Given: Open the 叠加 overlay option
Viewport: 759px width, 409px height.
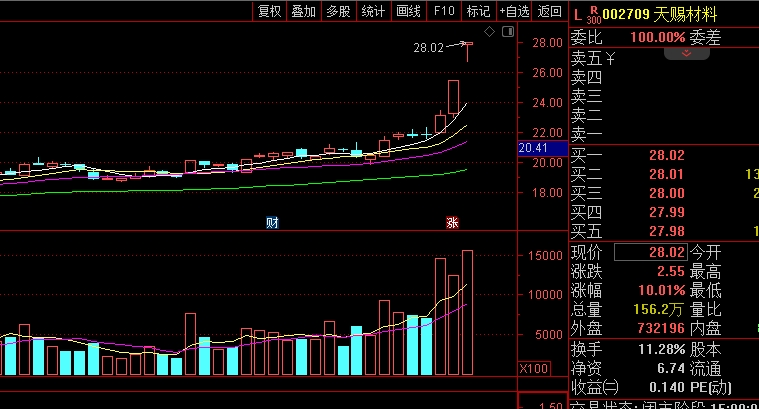Looking at the screenshot, I should tap(304, 11).
